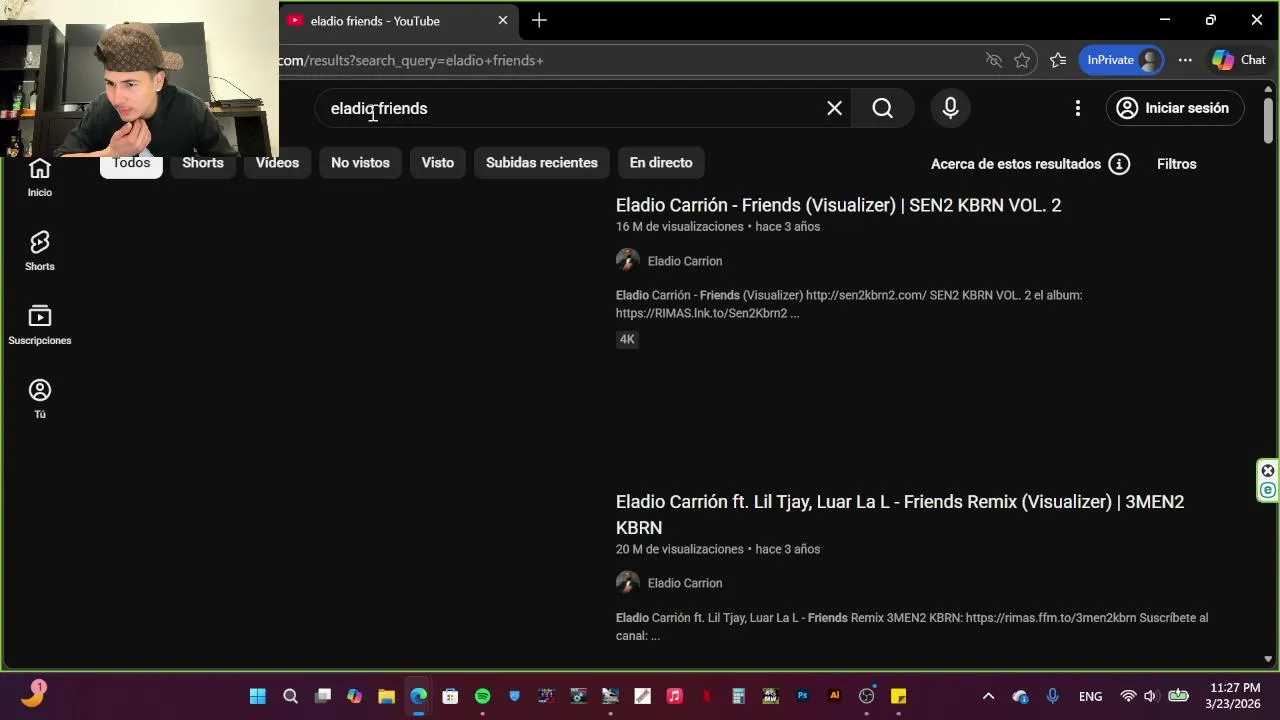Open the Favorites list icon in Edge toolbar
This screenshot has width=1280, height=720.
click(x=1058, y=60)
